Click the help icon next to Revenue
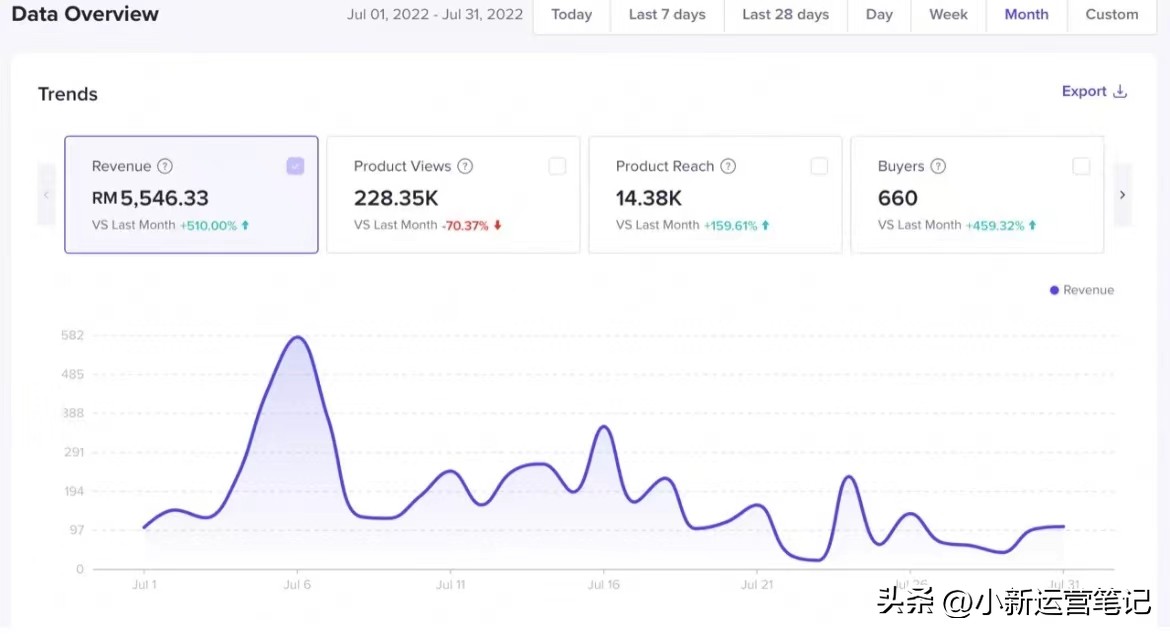 click(165, 167)
